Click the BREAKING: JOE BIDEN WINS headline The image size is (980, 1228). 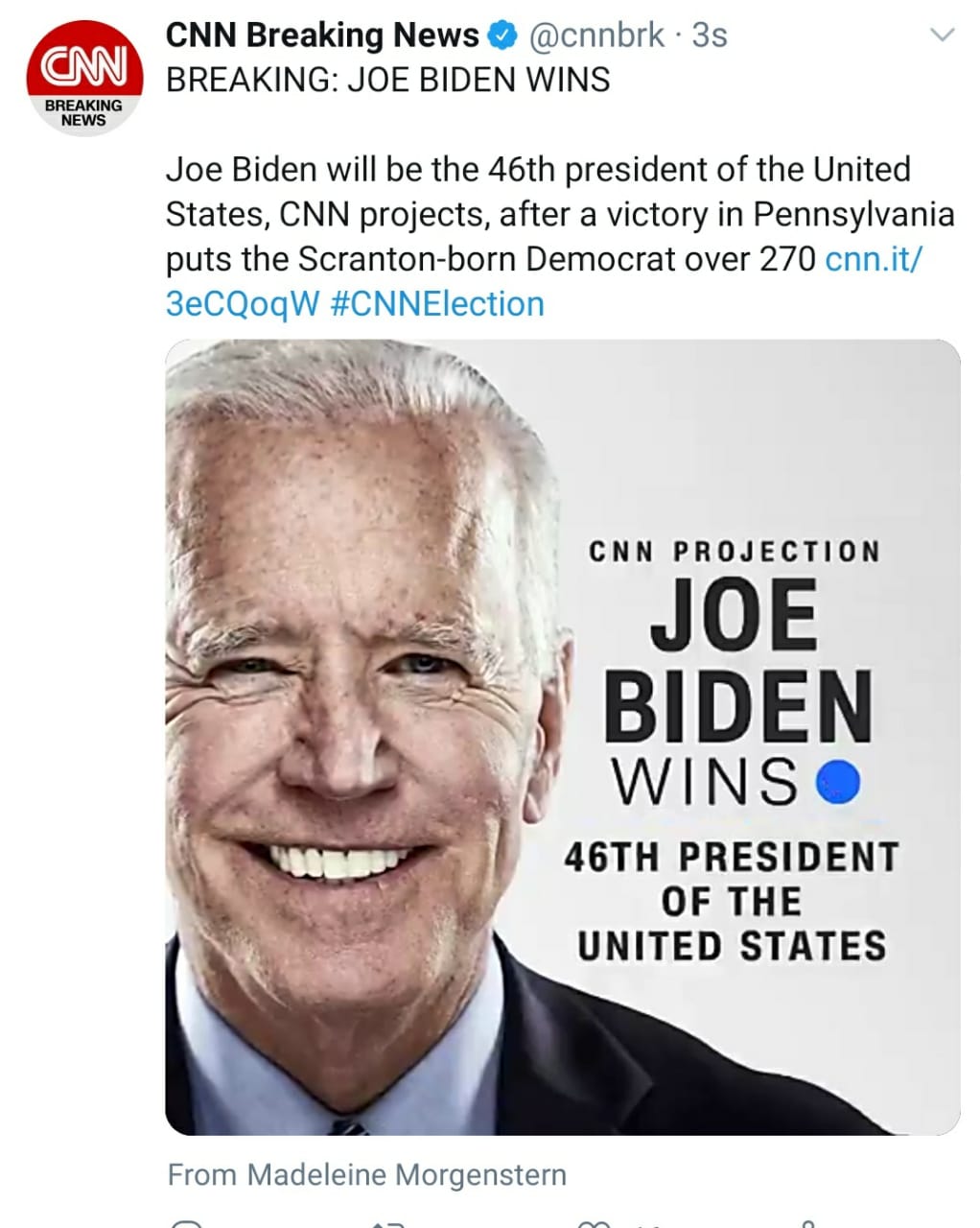click(x=387, y=80)
